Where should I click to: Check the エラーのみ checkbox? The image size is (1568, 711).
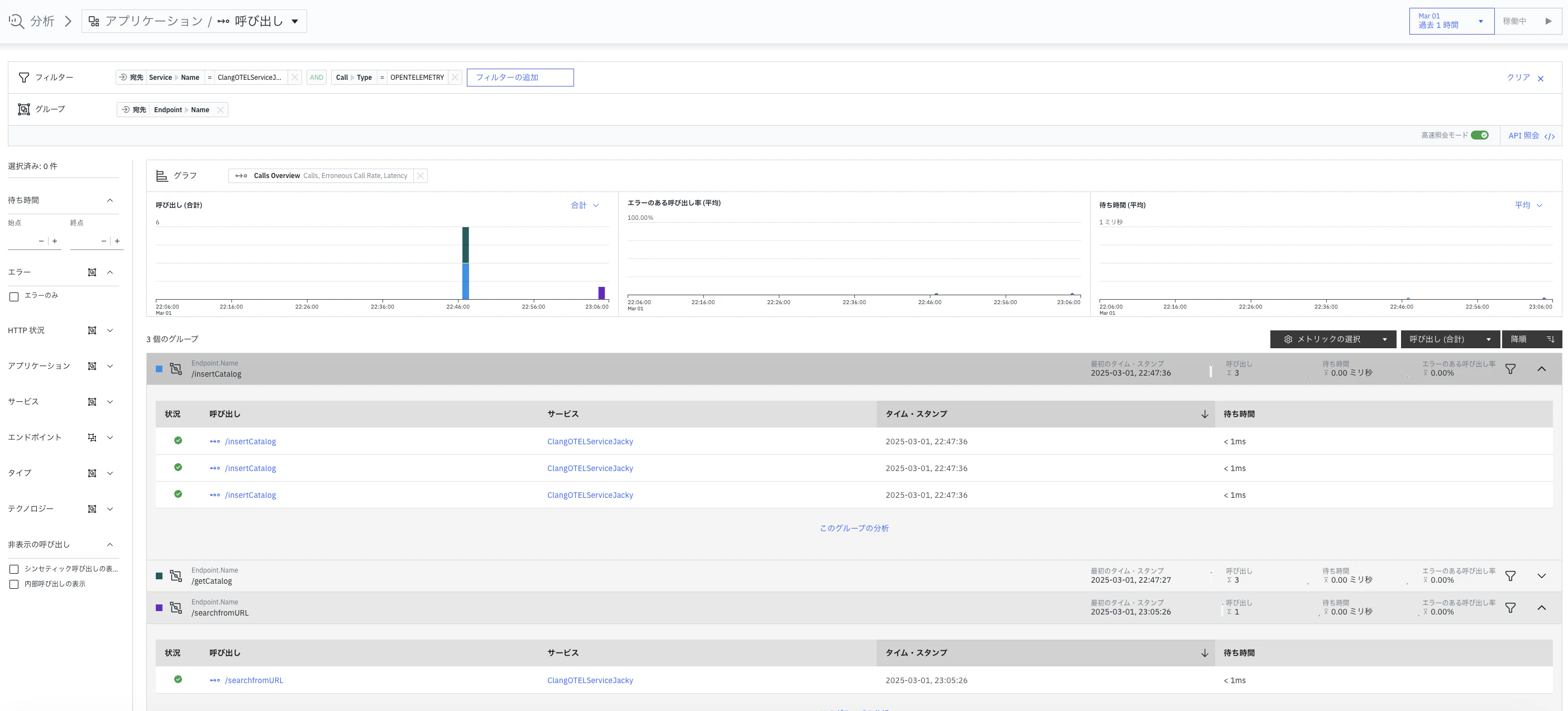(14, 297)
